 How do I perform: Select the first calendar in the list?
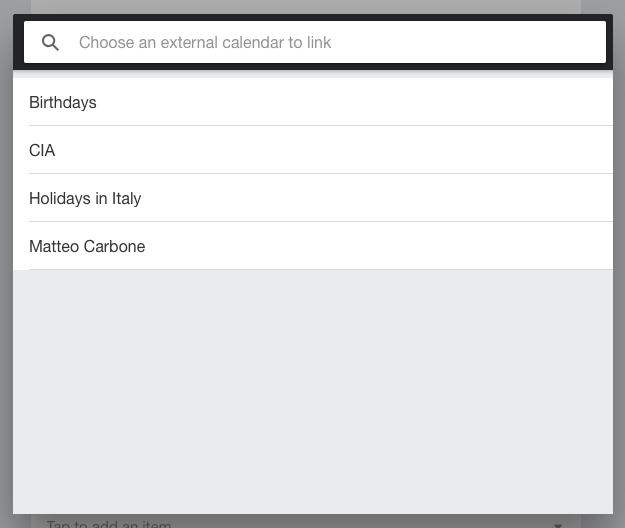(x=63, y=102)
